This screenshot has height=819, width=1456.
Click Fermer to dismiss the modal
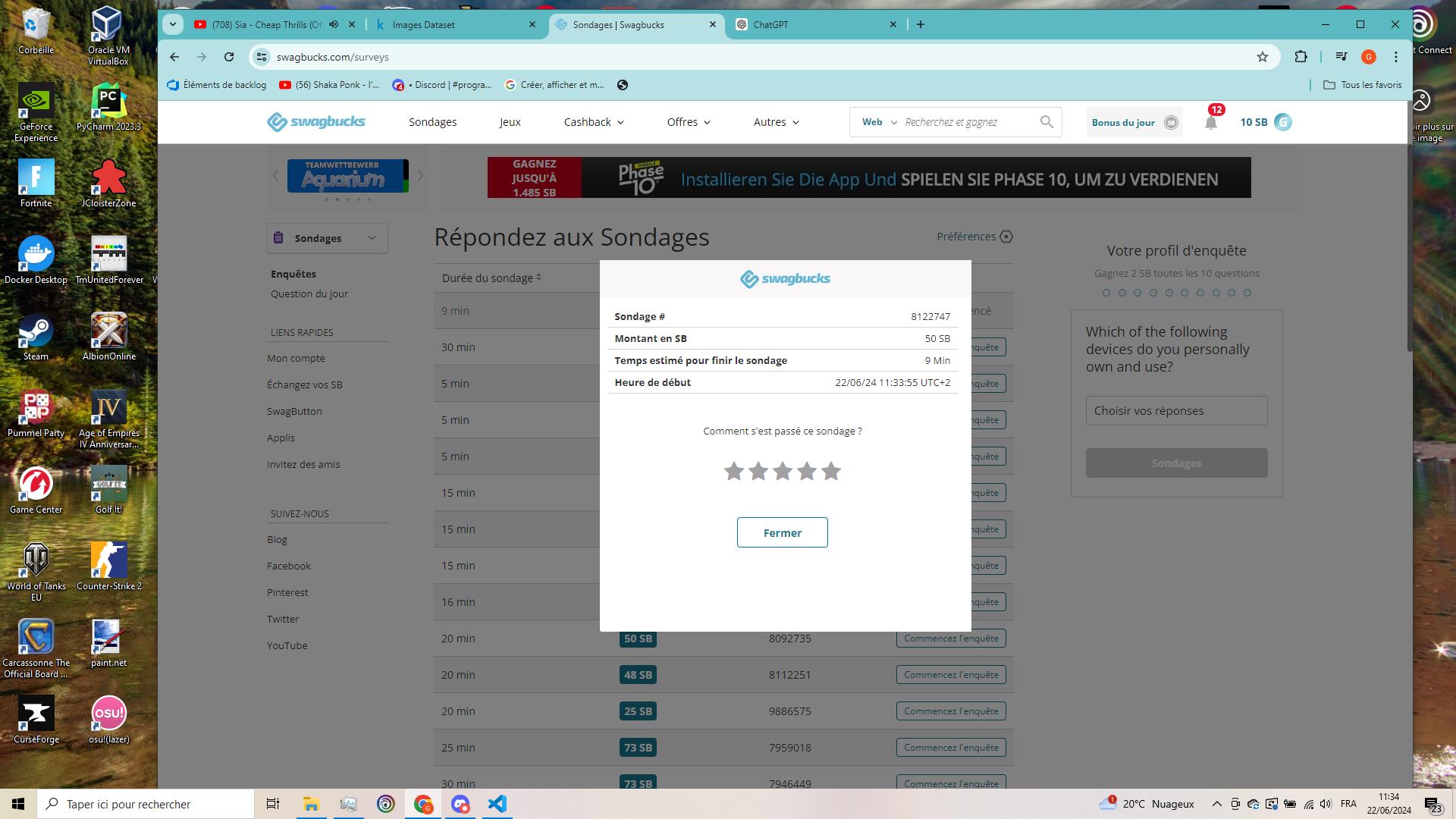783,532
